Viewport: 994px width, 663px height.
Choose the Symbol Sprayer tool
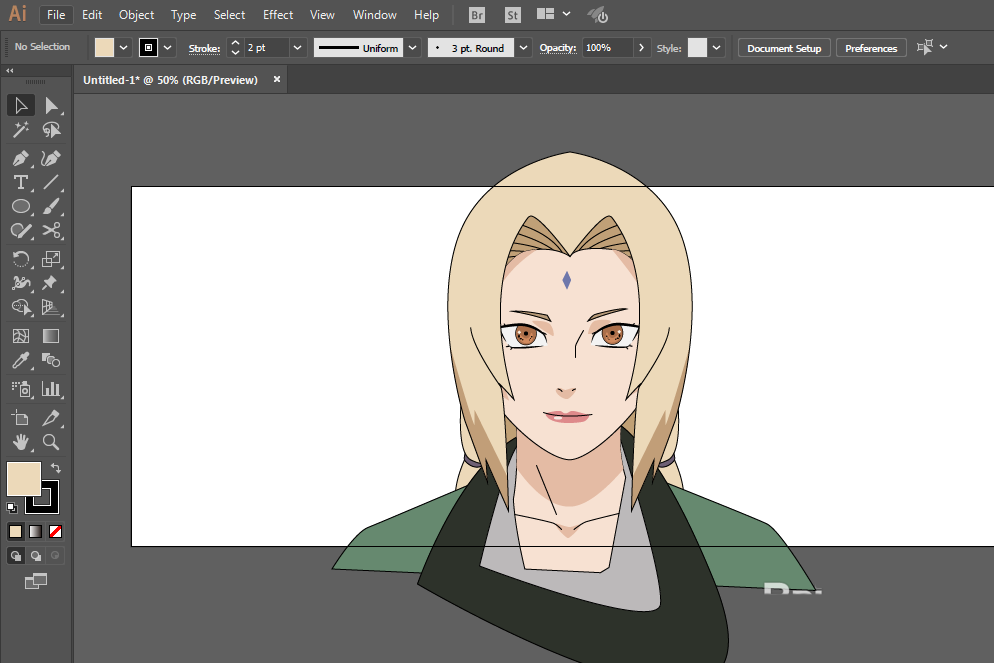pyautogui.click(x=21, y=389)
